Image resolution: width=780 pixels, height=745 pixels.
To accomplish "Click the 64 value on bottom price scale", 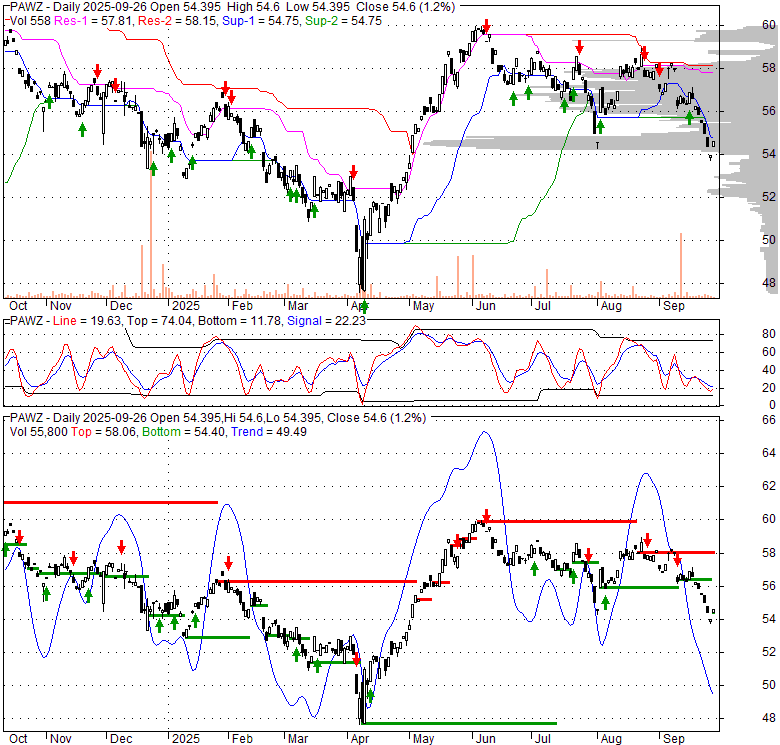I will pos(769,453).
